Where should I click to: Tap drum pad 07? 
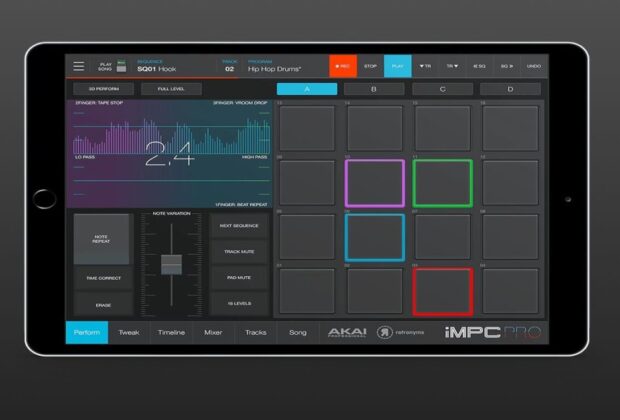442,237
